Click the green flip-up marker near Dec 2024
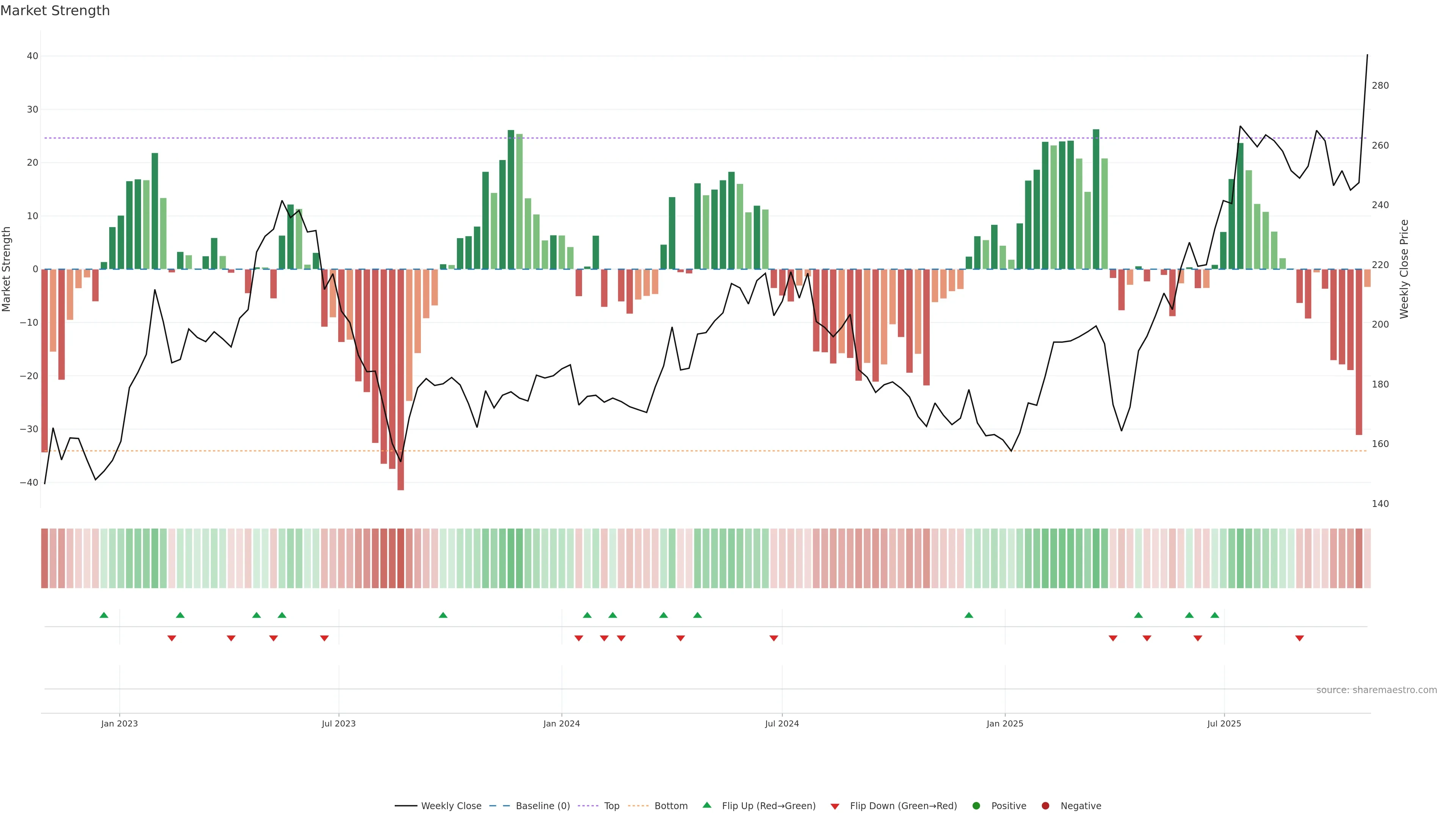Viewport: 1456px width, 819px height. [x=969, y=615]
